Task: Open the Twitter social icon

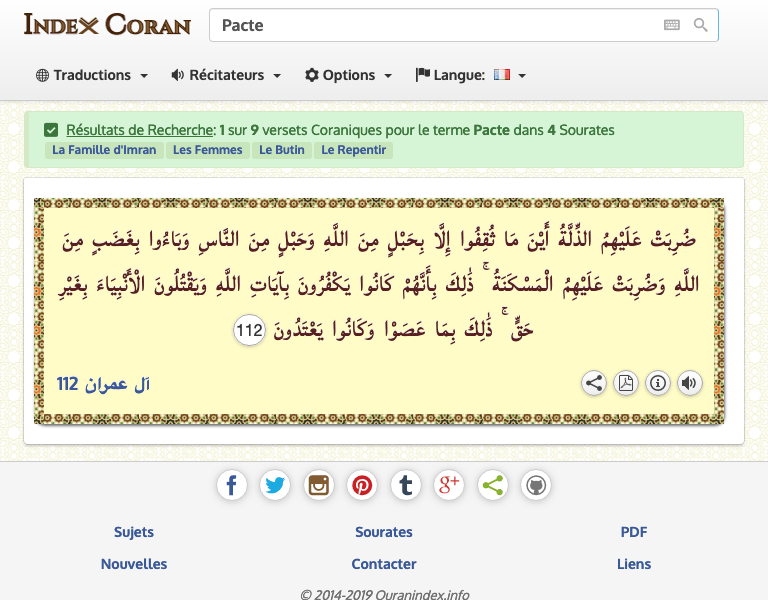Action: 275,486
